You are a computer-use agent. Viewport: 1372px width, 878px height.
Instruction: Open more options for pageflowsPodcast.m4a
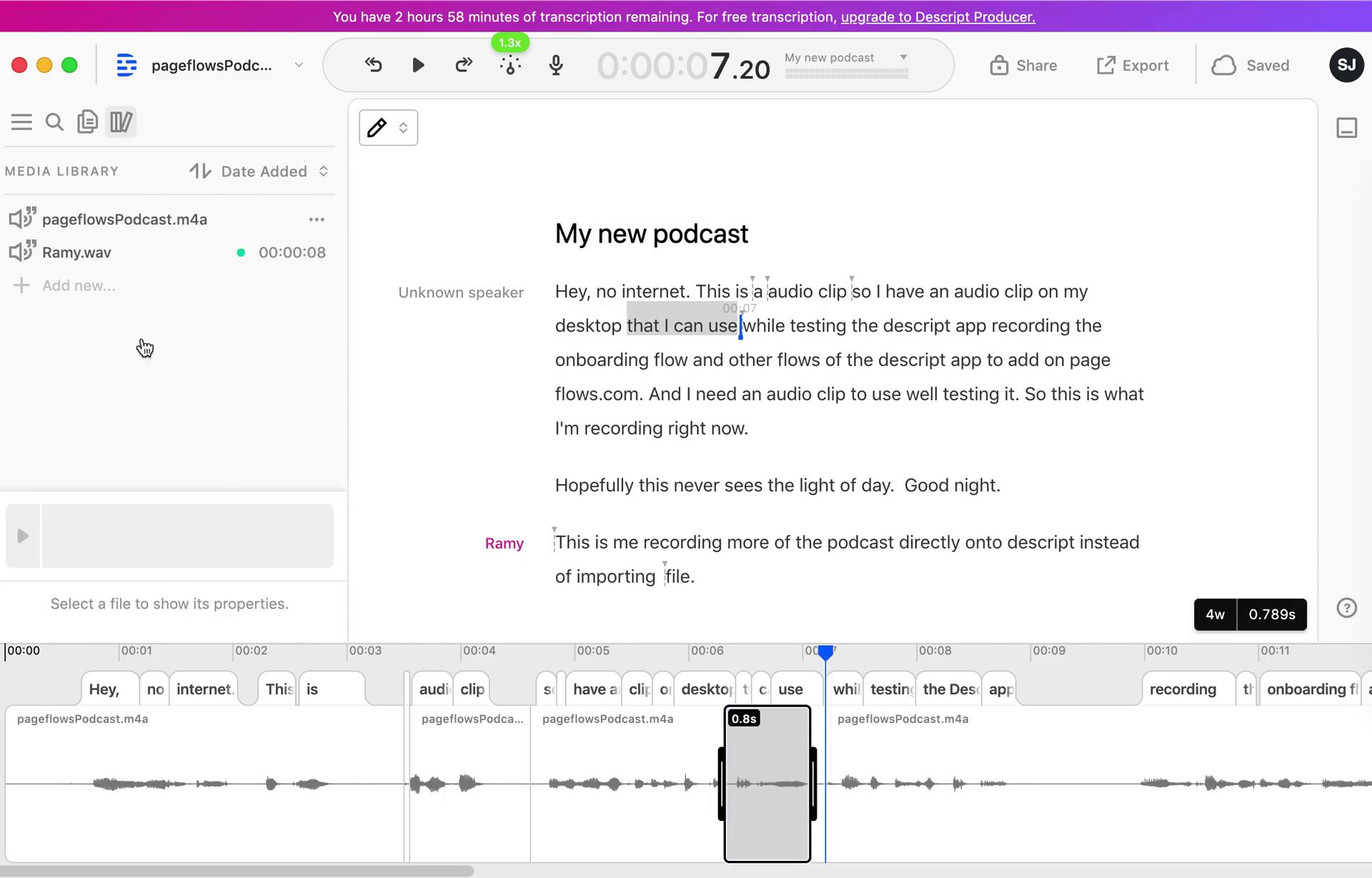[317, 219]
